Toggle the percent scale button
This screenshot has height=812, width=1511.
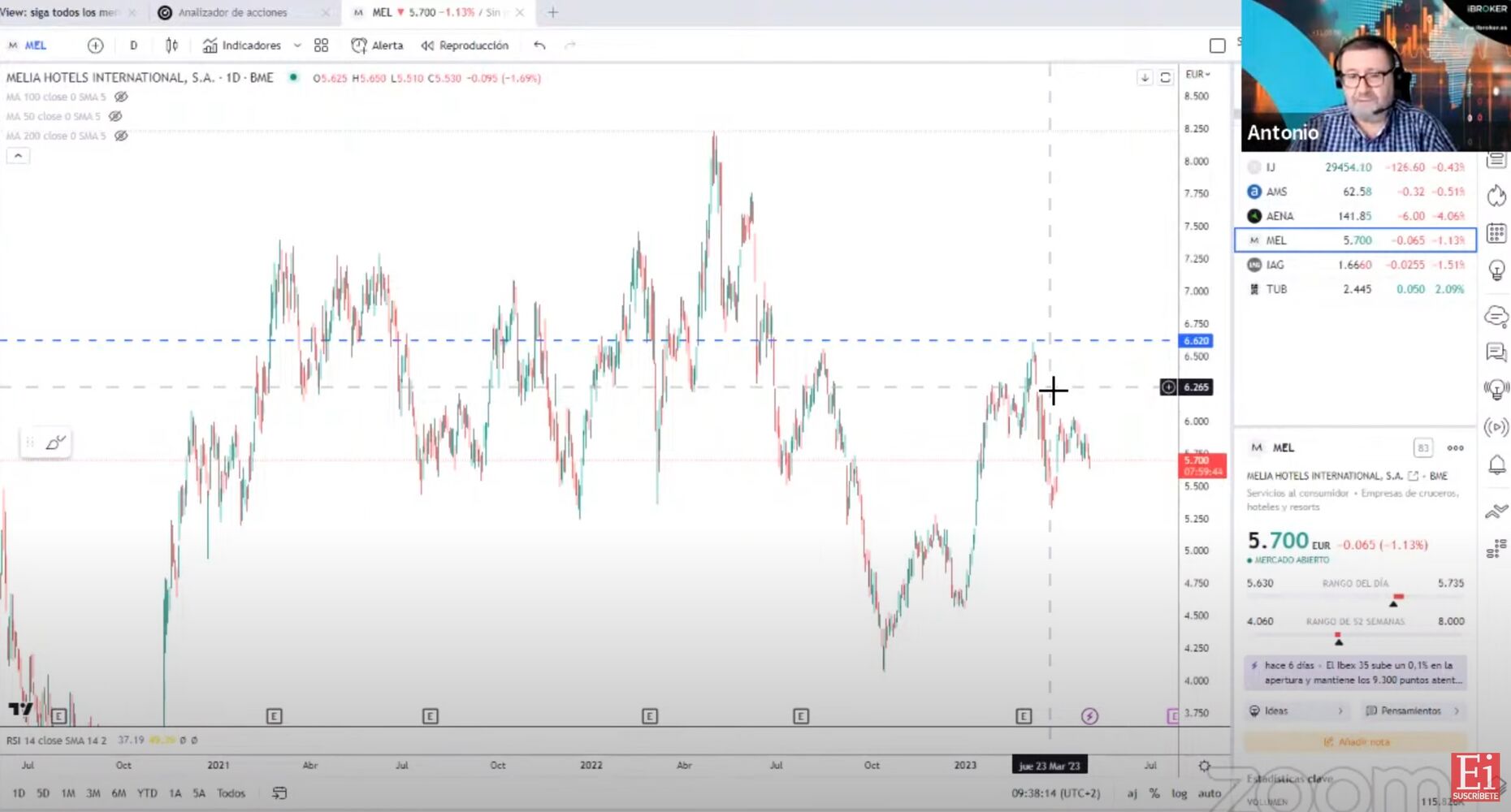(x=1154, y=793)
